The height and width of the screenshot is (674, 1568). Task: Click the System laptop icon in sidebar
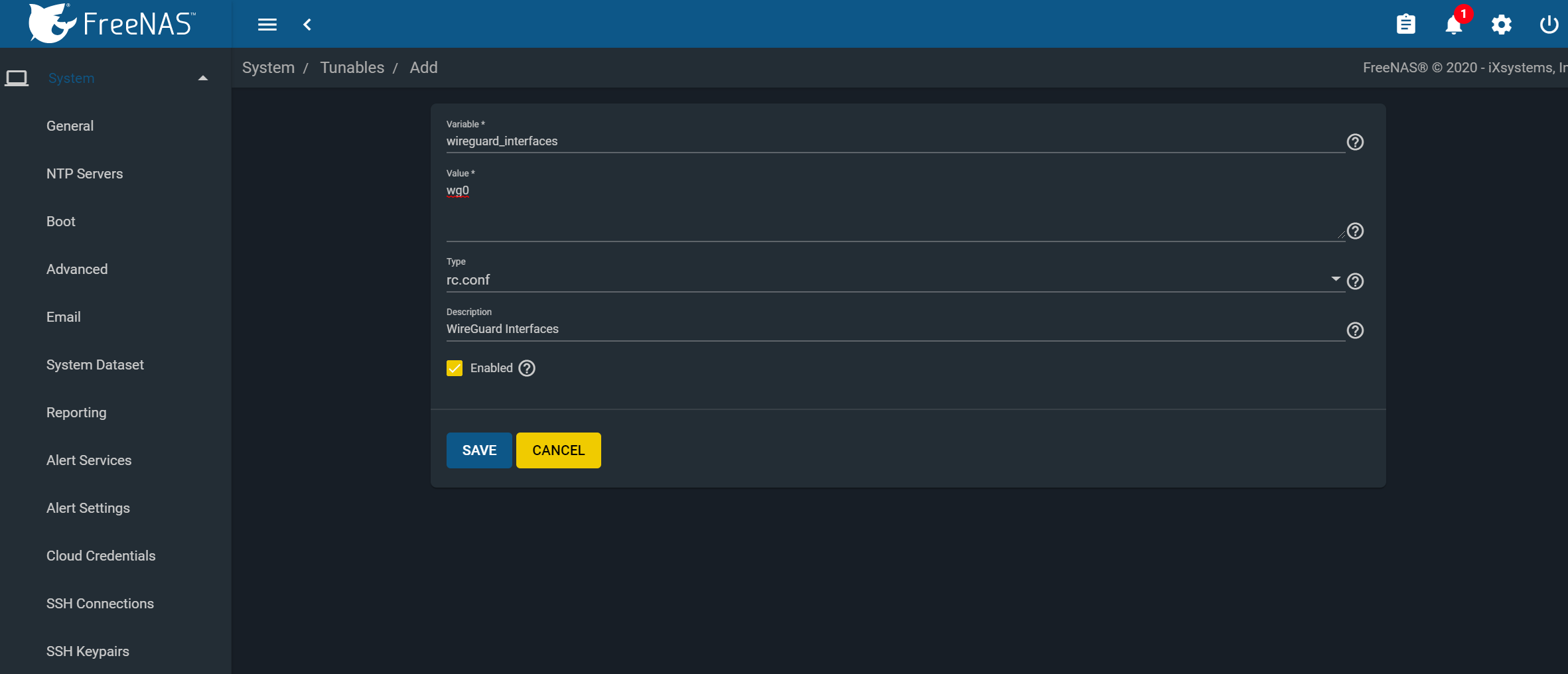(17, 78)
